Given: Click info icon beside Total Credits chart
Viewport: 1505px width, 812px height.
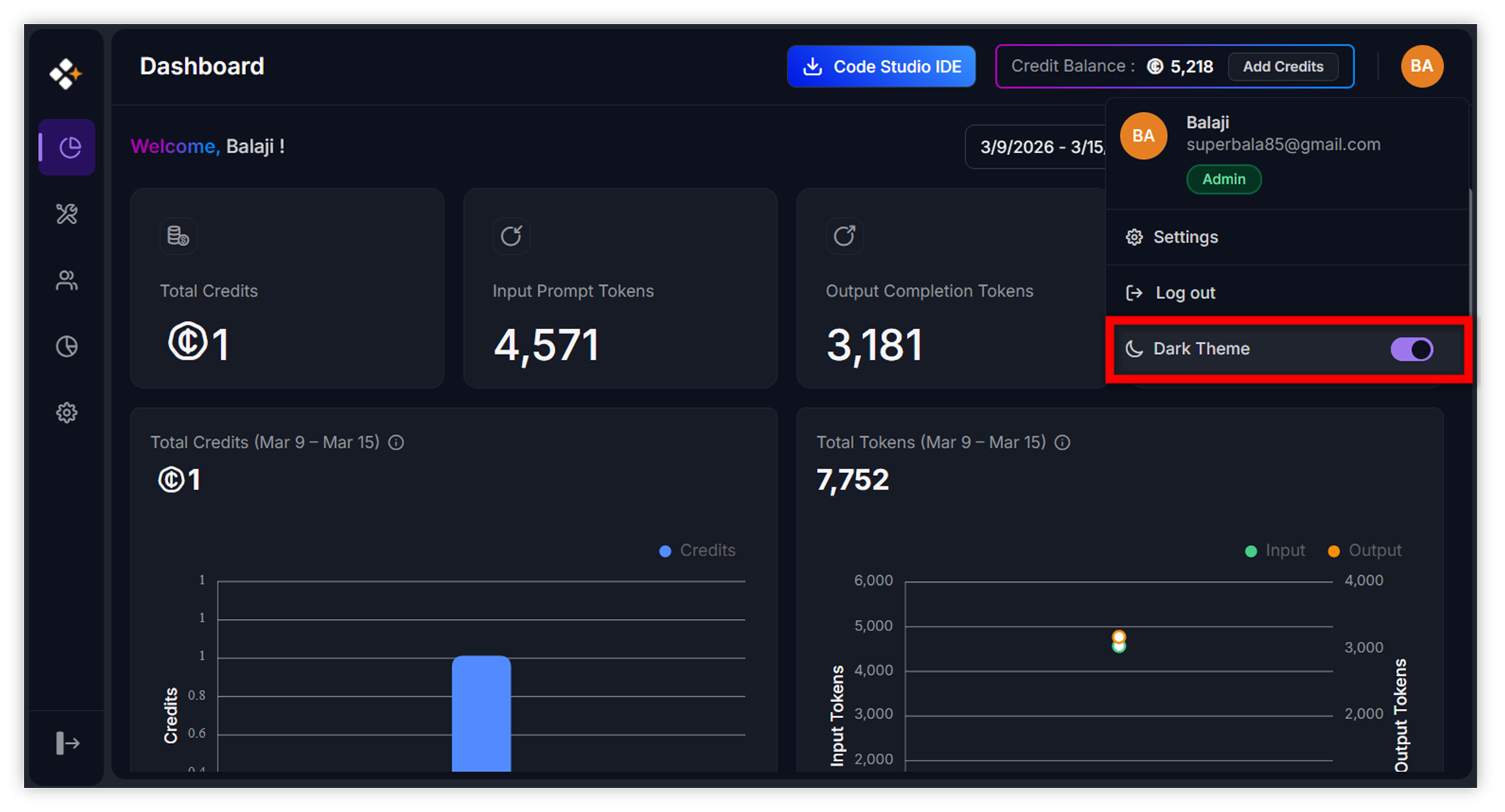Looking at the screenshot, I should 396,443.
